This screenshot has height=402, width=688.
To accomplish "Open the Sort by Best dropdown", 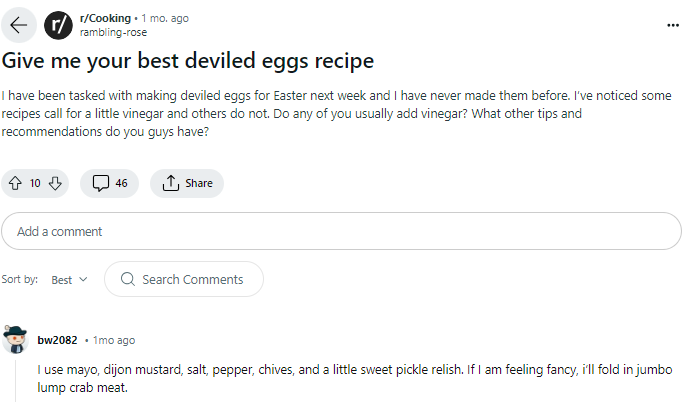I will click(x=69, y=280).
